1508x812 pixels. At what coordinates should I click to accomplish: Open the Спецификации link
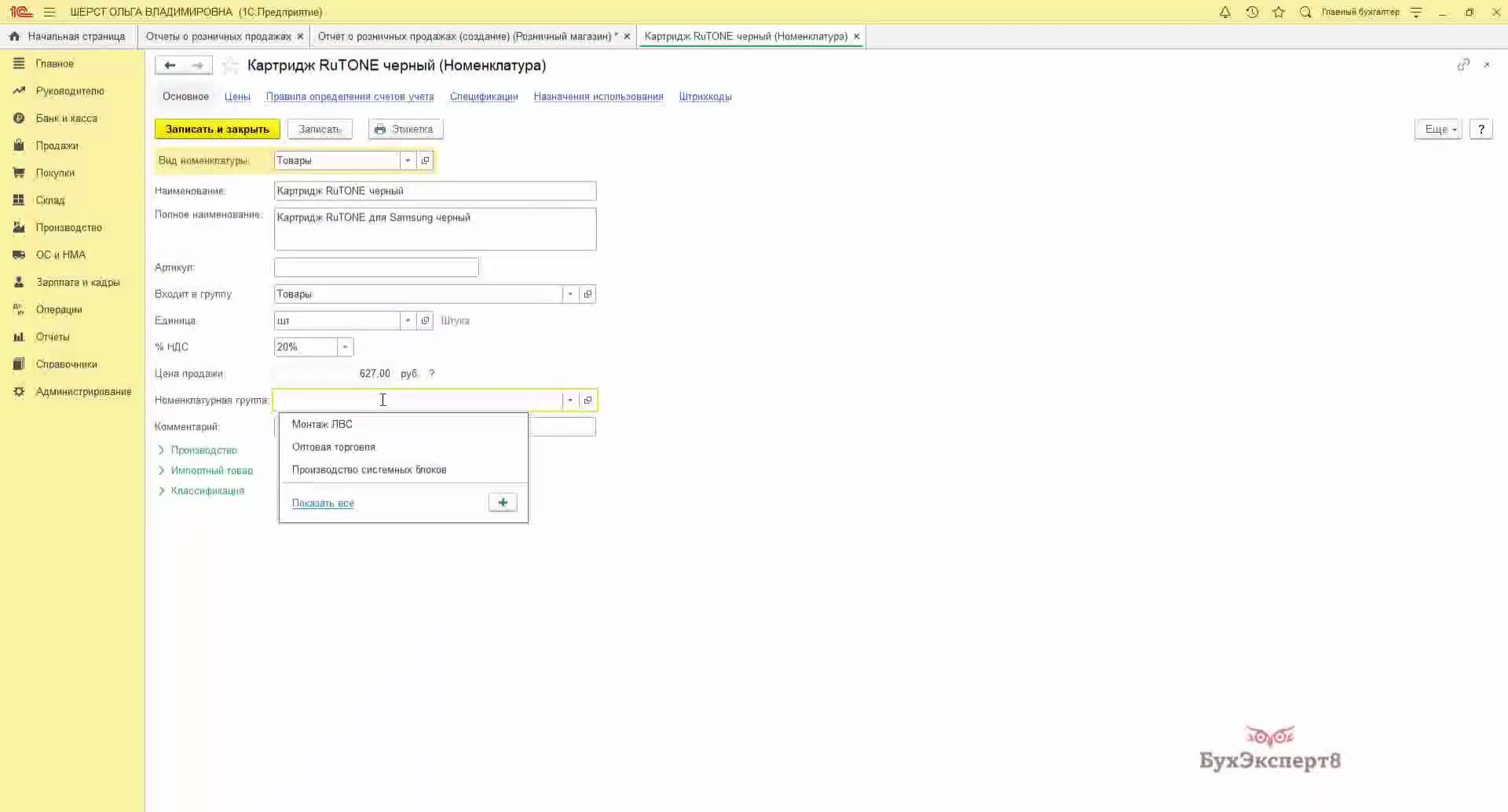pyautogui.click(x=484, y=97)
